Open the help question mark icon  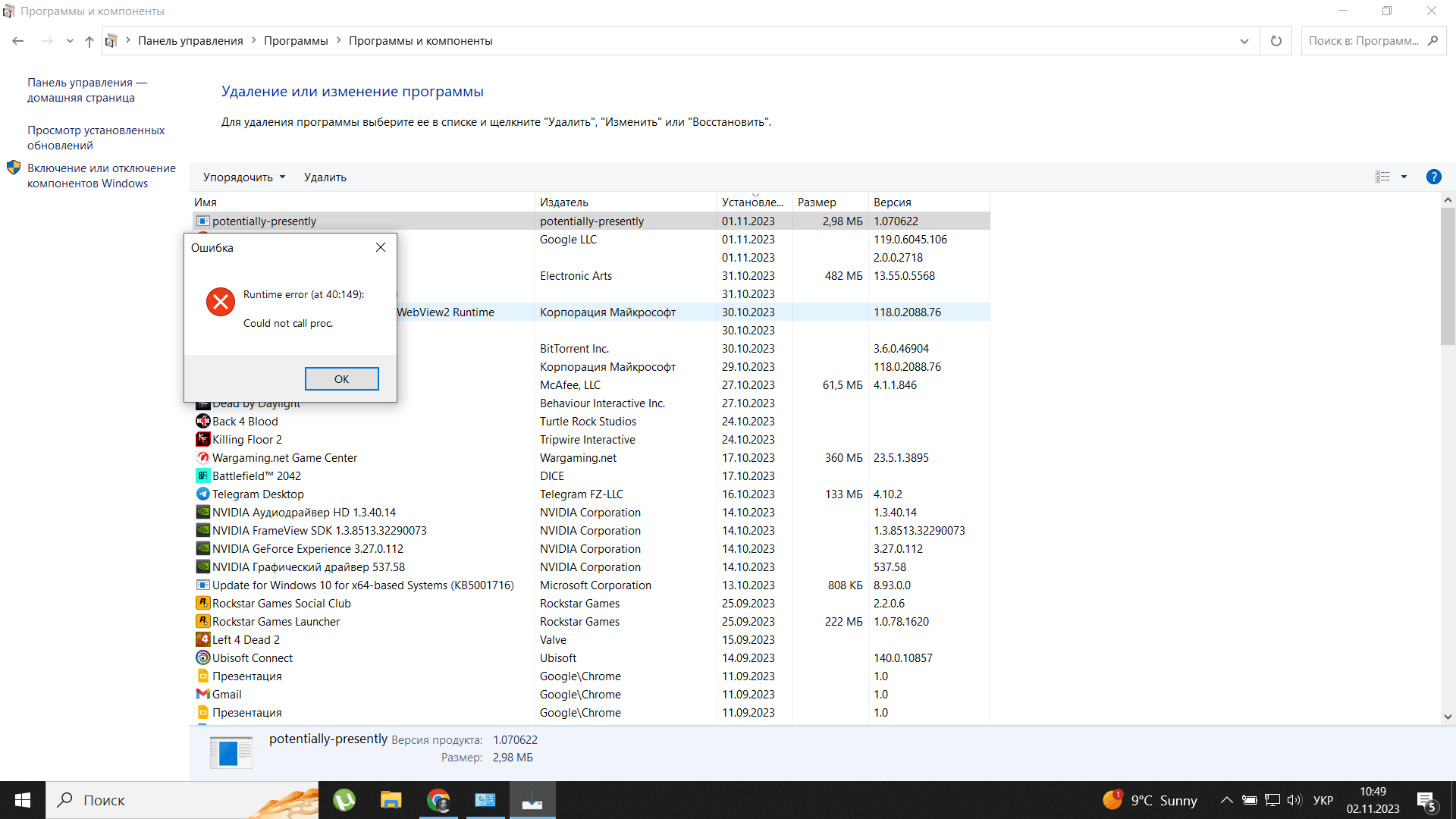click(1433, 177)
